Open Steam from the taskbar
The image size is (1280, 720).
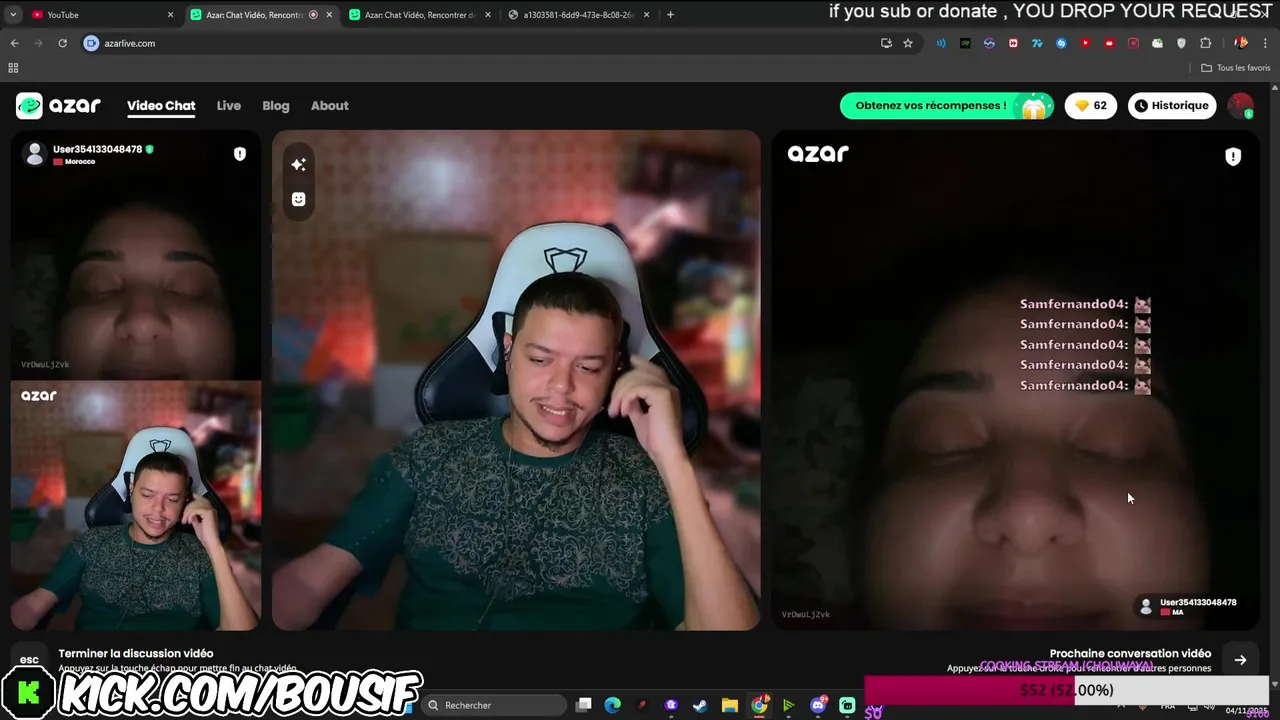[700, 705]
